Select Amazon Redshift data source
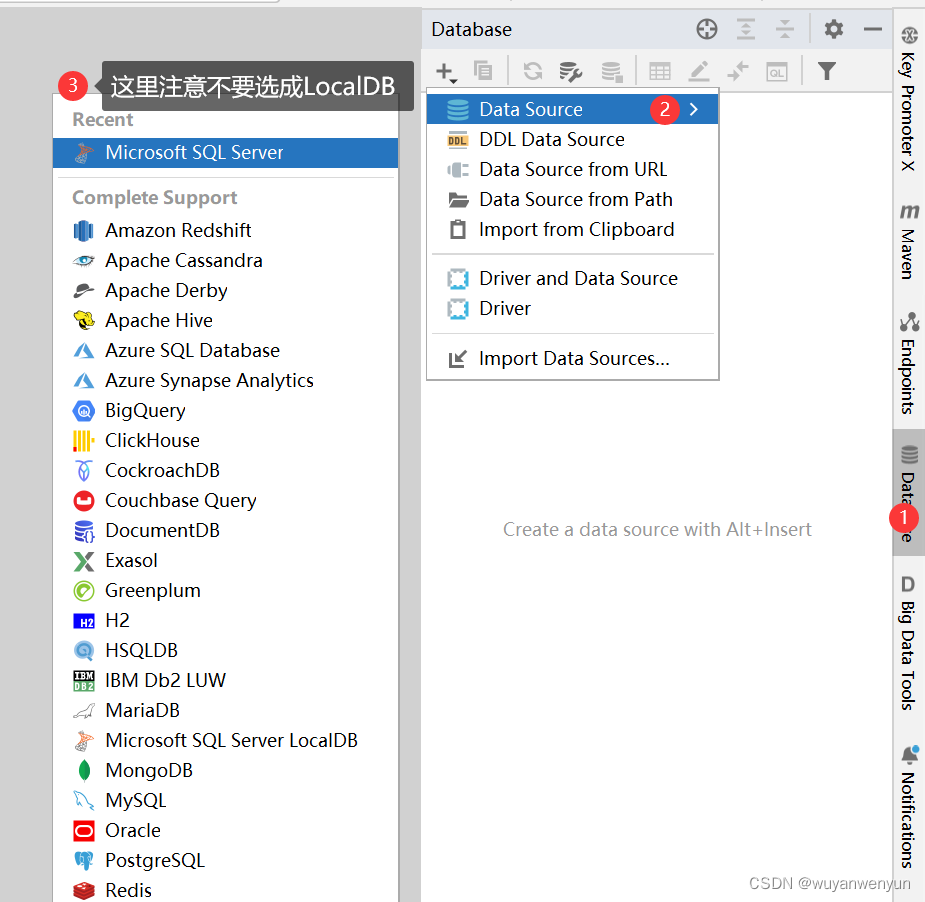Viewport: 925px width, 902px height. coord(225,230)
